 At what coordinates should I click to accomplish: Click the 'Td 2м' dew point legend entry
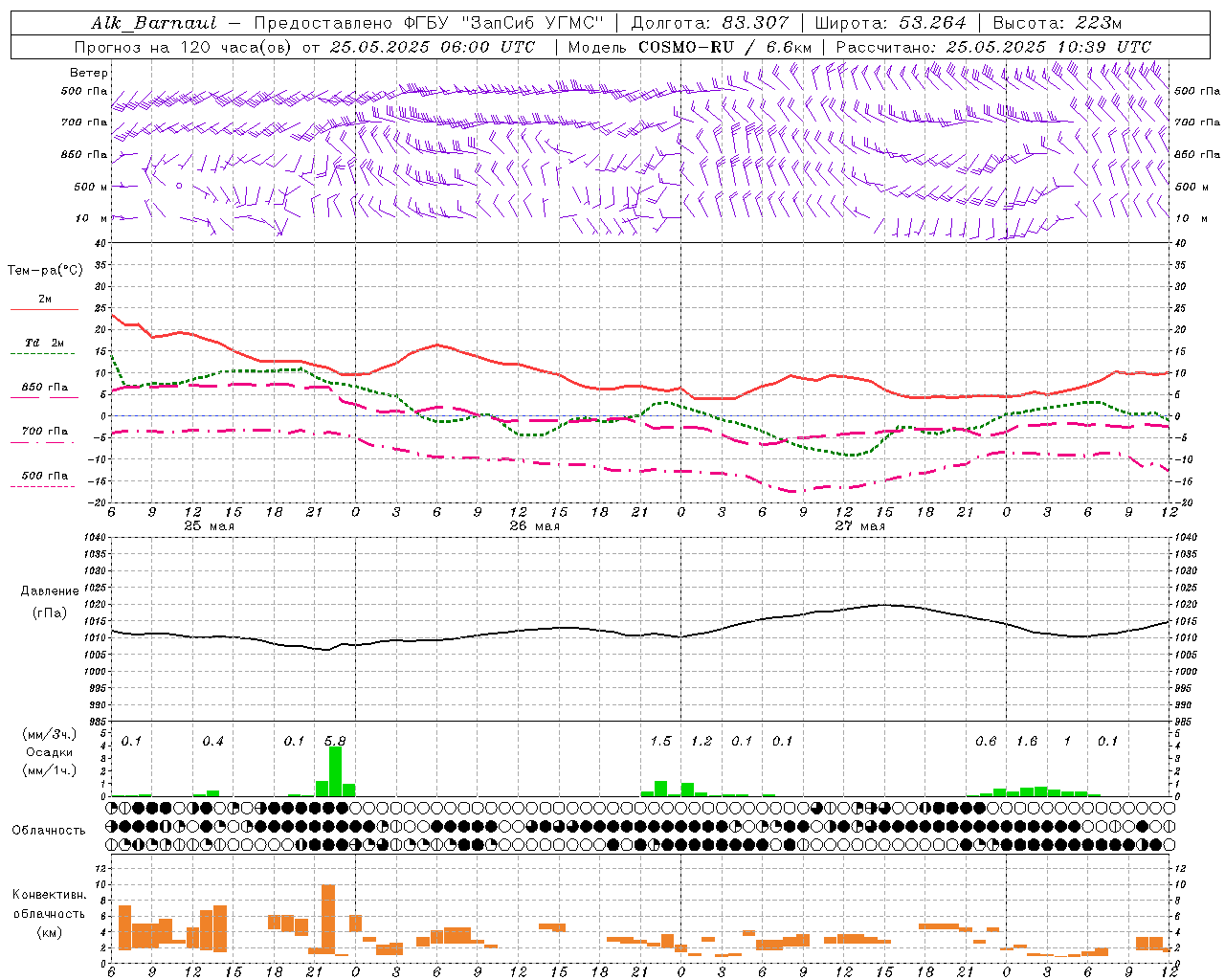44,343
